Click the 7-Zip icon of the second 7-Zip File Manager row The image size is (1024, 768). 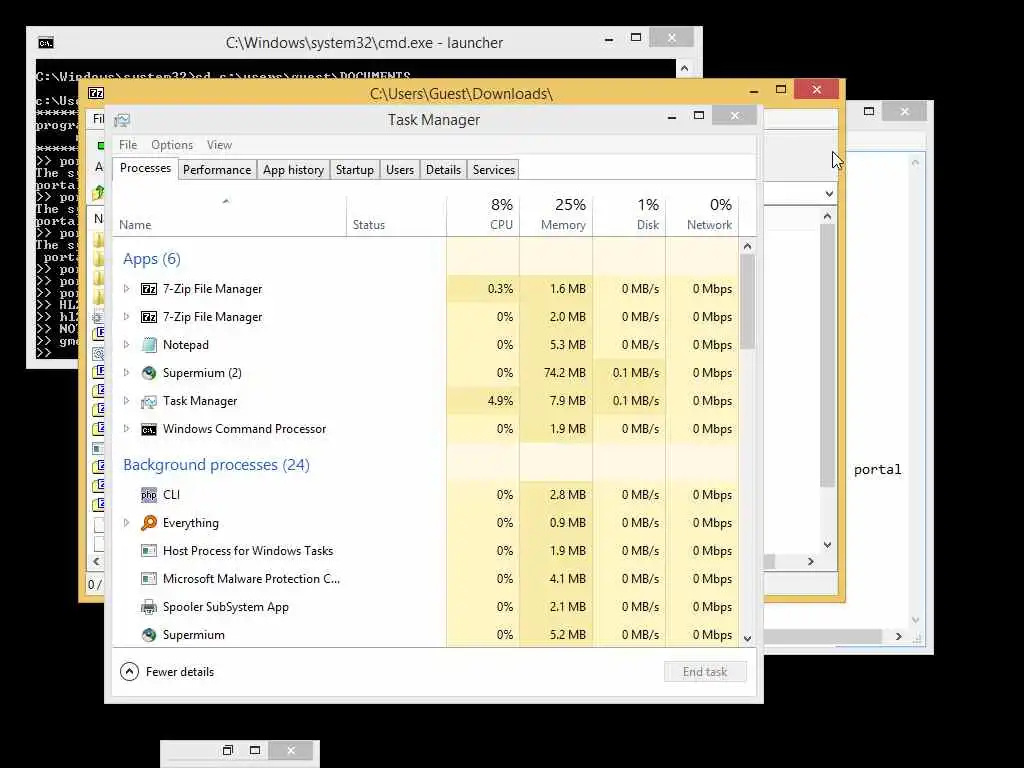149,317
